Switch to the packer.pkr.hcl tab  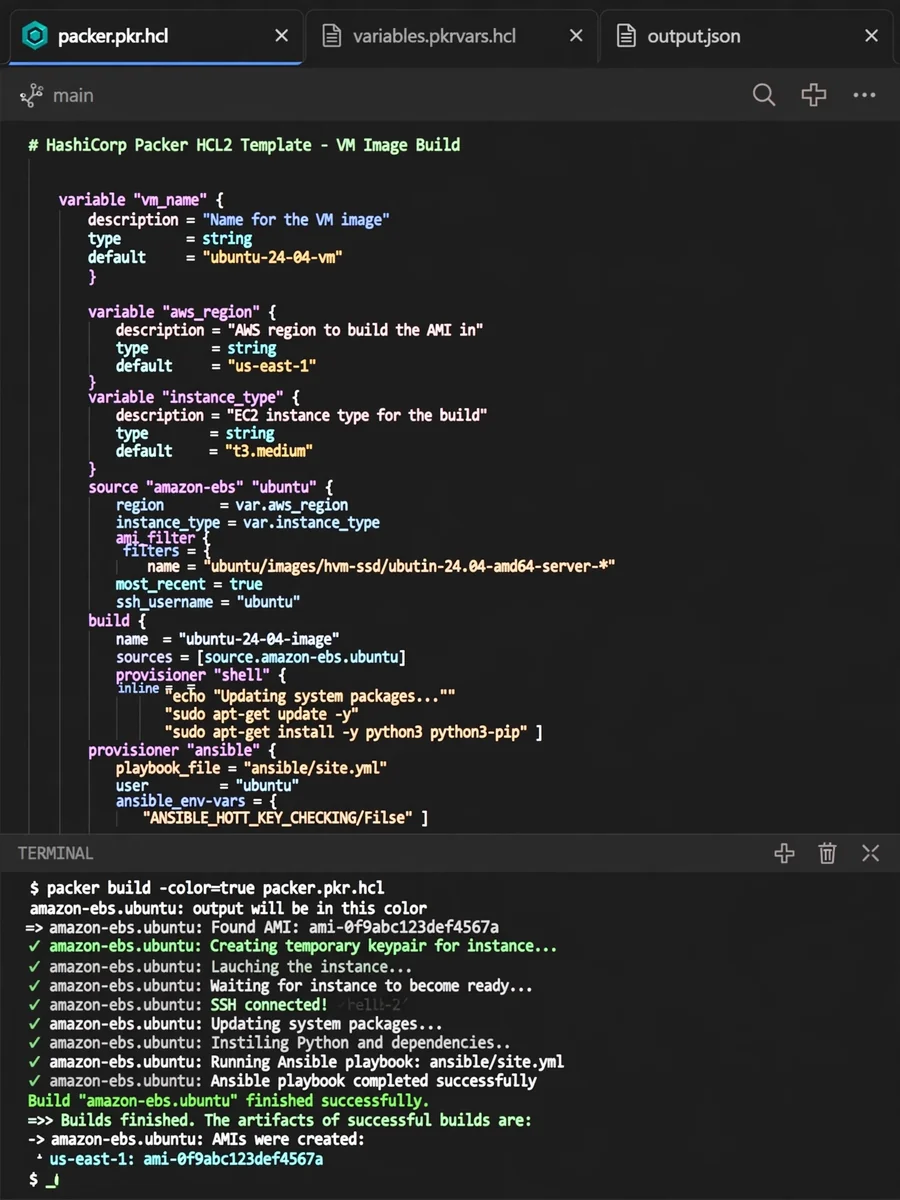[155, 36]
